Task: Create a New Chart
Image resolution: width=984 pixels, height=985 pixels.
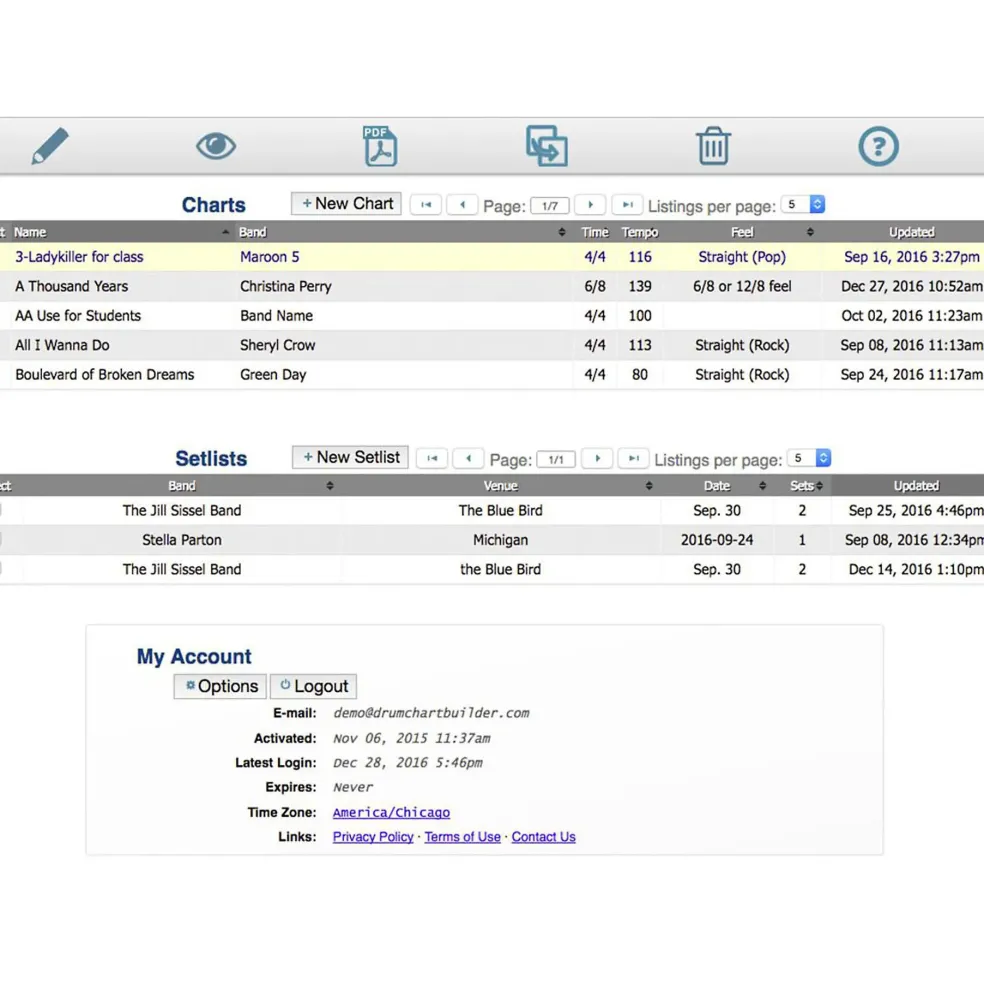Action: tap(346, 204)
